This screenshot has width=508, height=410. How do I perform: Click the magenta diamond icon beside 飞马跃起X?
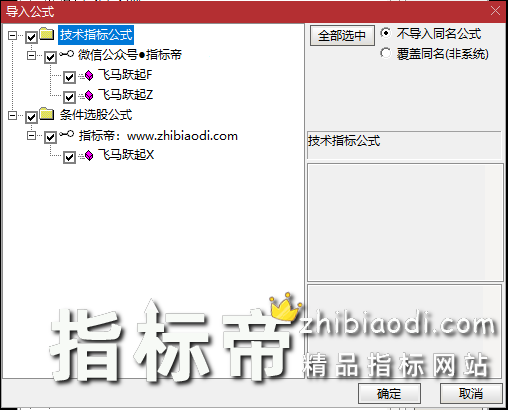[x=89, y=156]
